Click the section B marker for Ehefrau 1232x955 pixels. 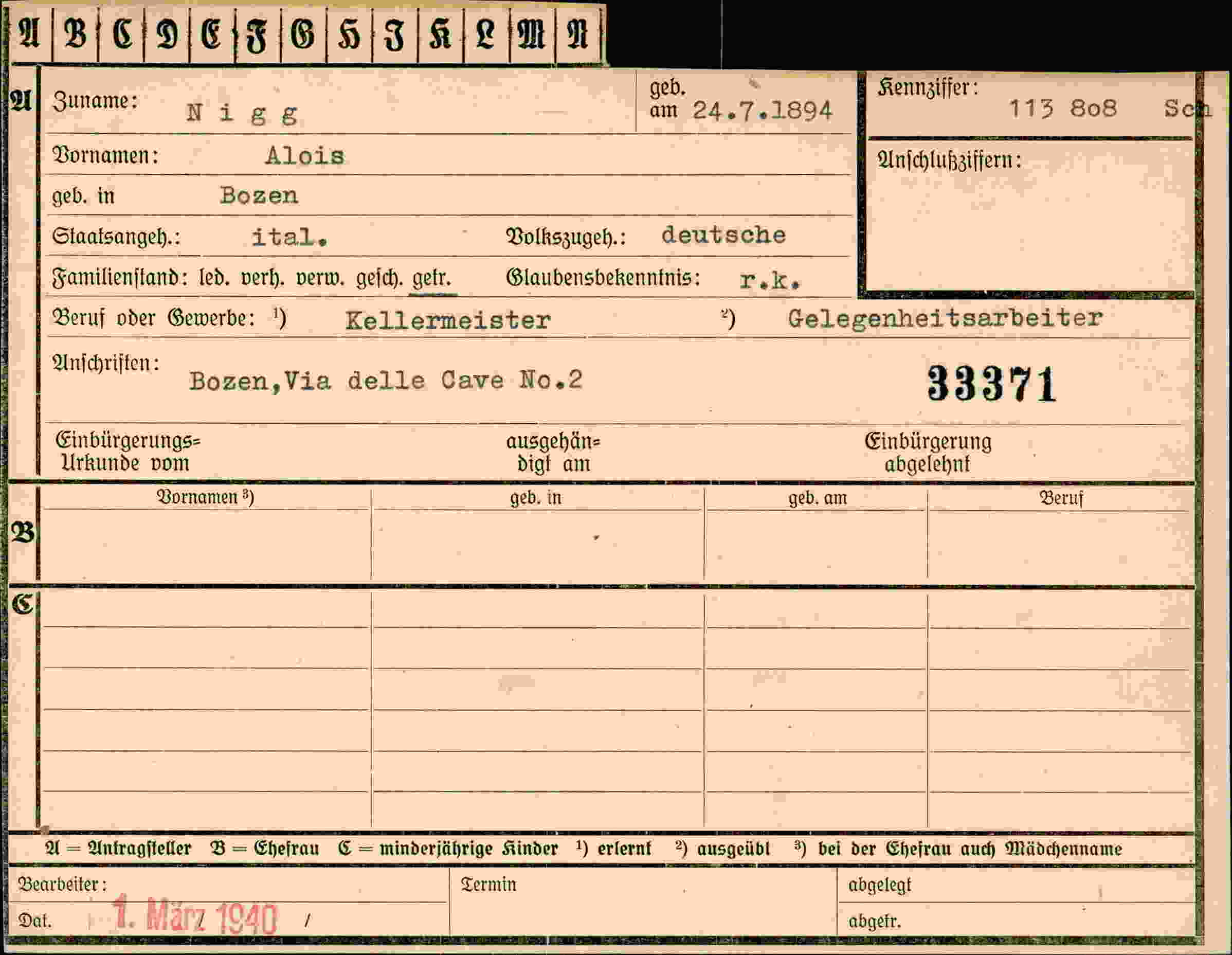pyautogui.click(x=23, y=532)
